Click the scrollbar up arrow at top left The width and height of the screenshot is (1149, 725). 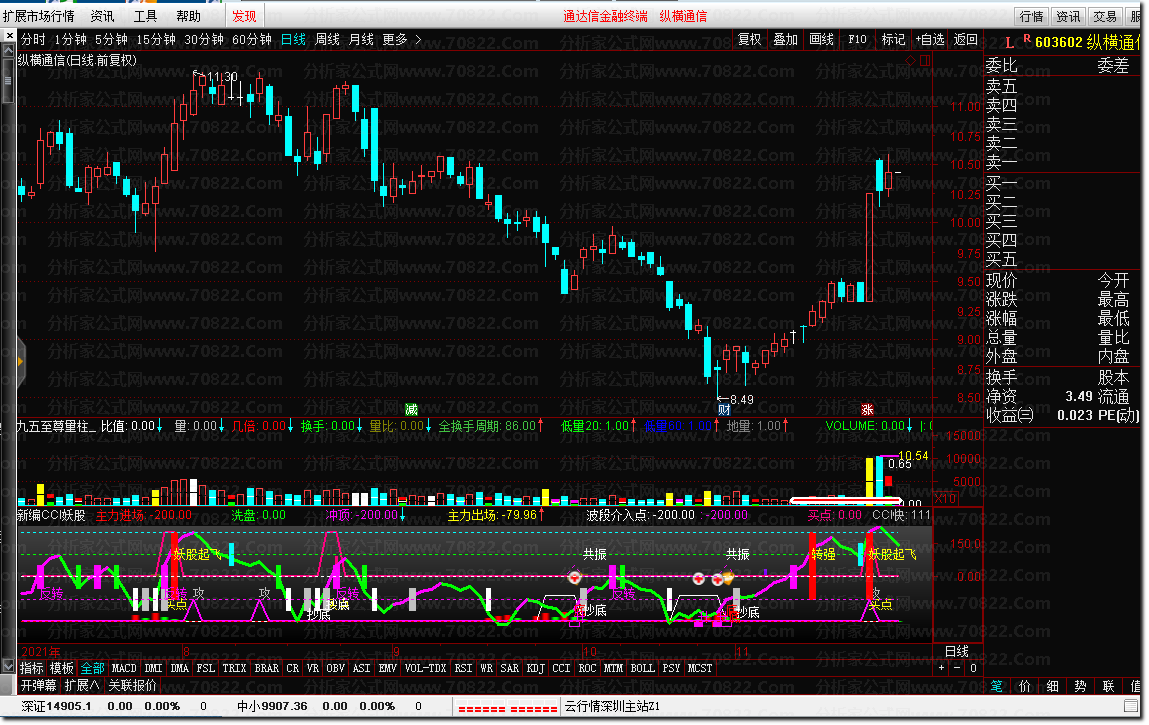[x=9, y=51]
